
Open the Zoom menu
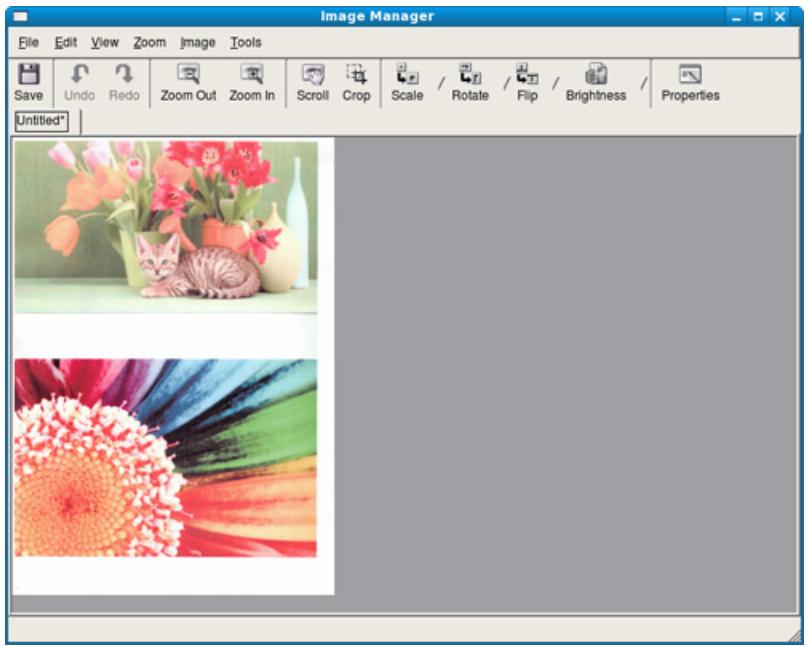150,44
